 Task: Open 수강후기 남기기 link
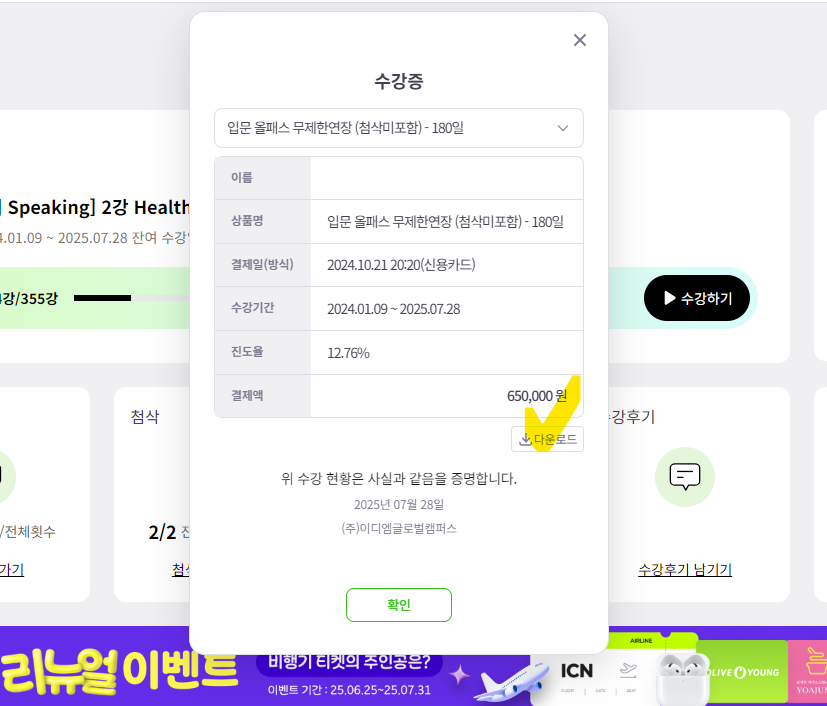coord(685,569)
